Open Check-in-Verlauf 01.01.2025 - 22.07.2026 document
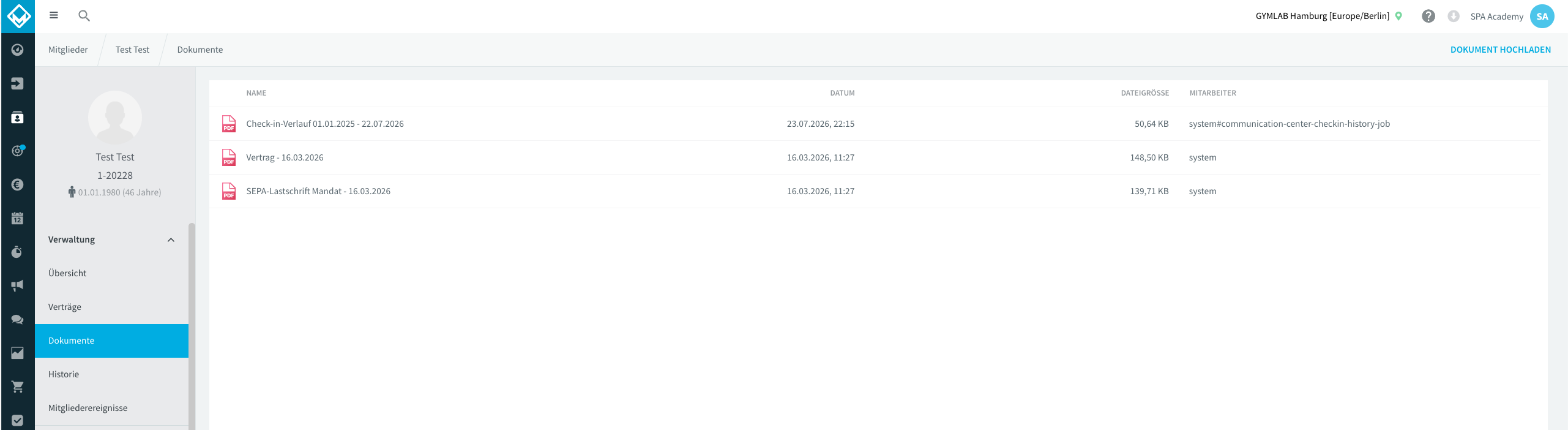 click(325, 124)
